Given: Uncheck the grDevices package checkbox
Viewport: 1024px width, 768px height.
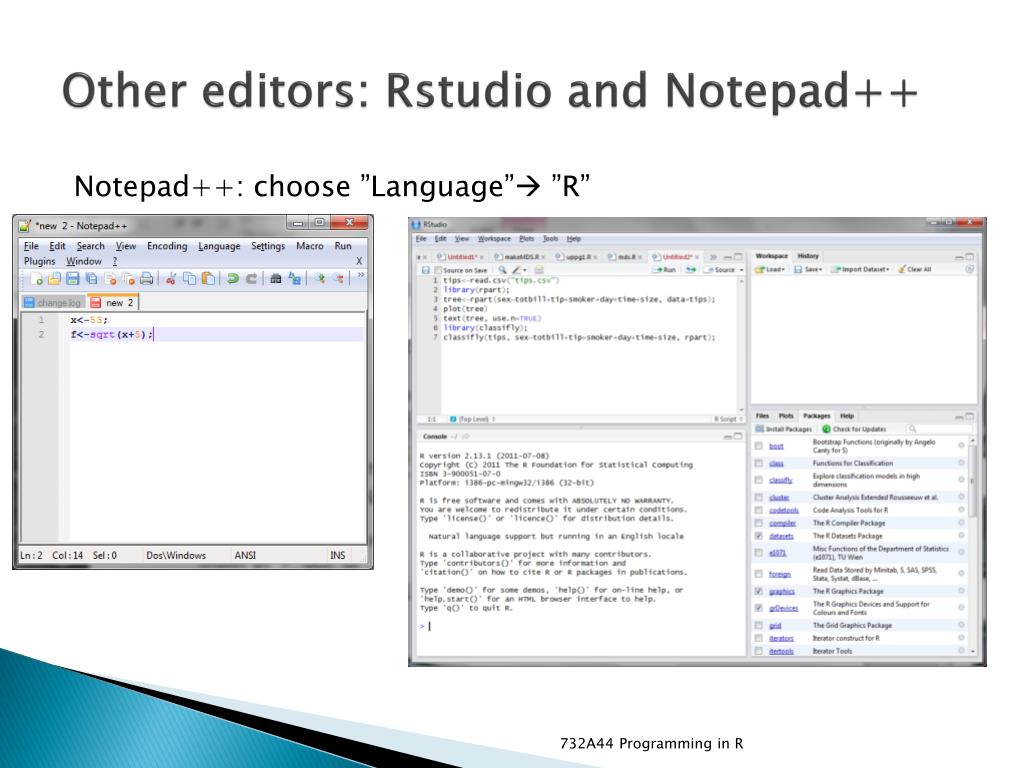Looking at the screenshot, I should [x=759, y=608].
